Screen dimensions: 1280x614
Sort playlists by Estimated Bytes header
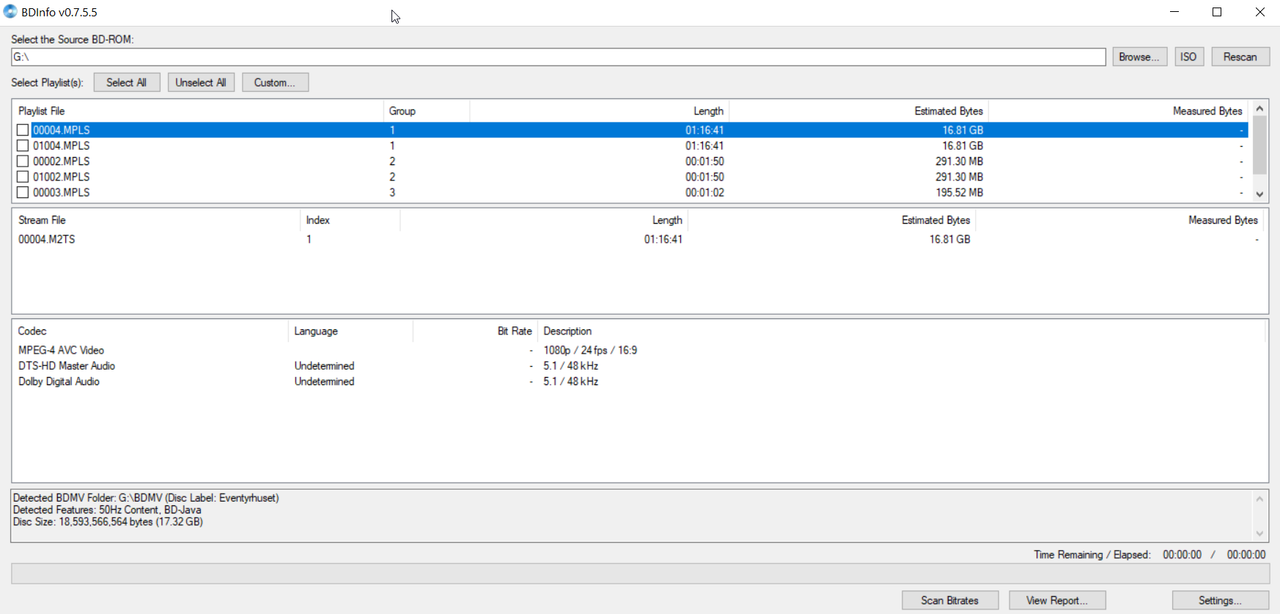point(859,111)
